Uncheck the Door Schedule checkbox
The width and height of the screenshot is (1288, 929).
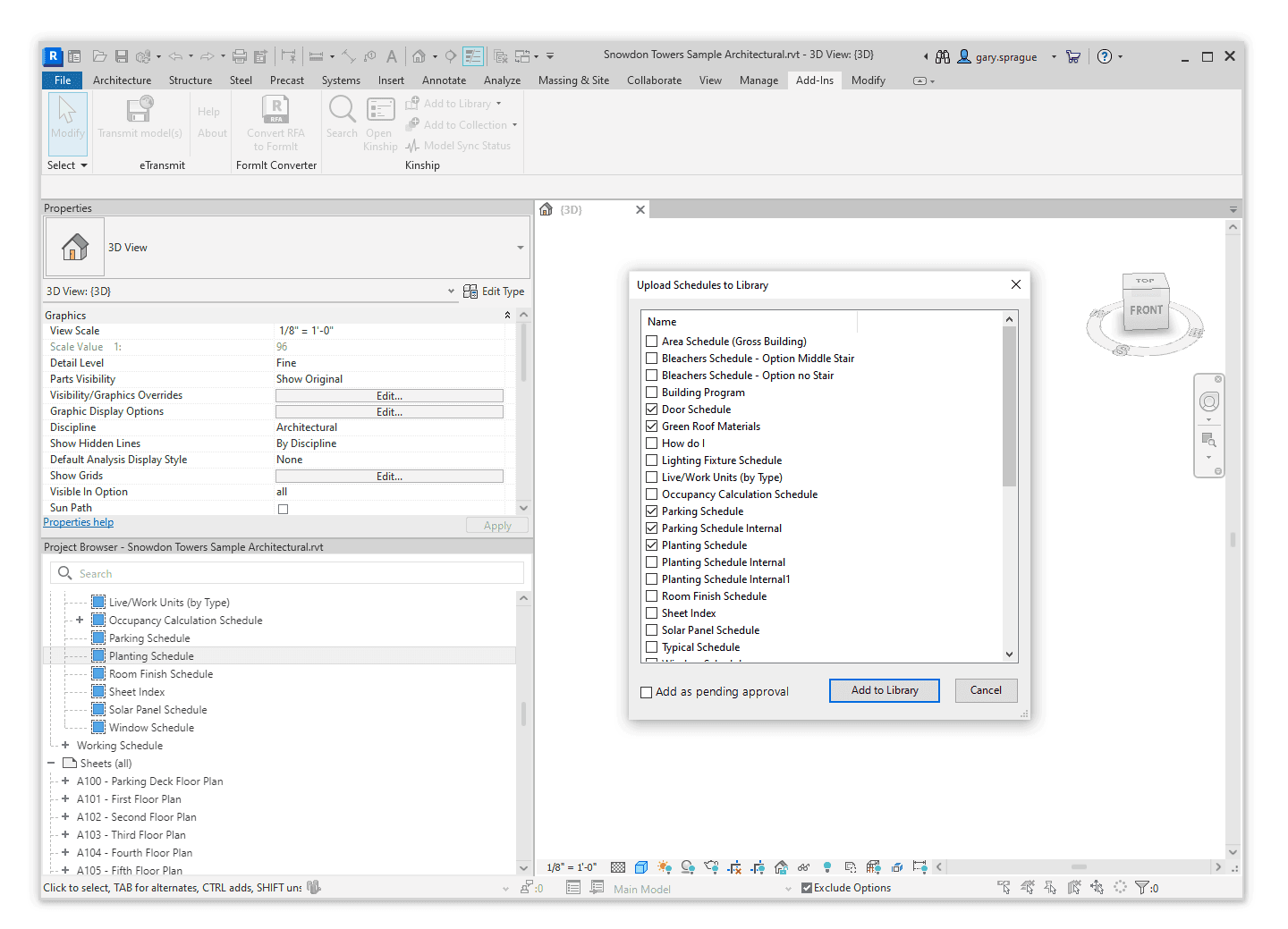point(652,410)
